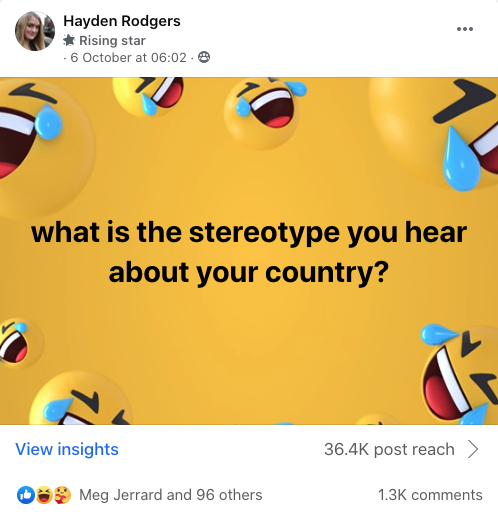
Task: Expand the post reach chevron arrow
Action: [x=473, y=449]
